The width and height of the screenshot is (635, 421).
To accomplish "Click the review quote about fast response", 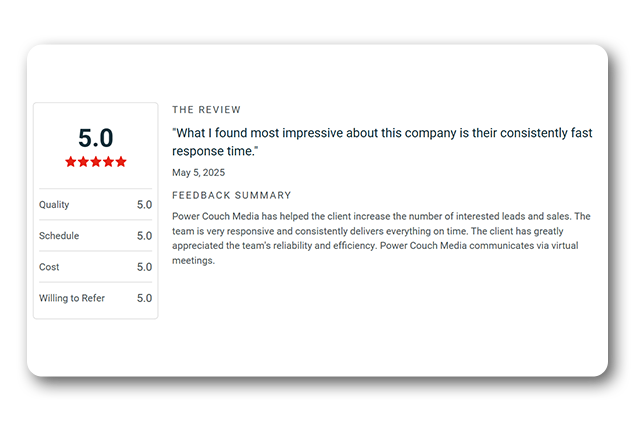I will (x=382, y=142).
